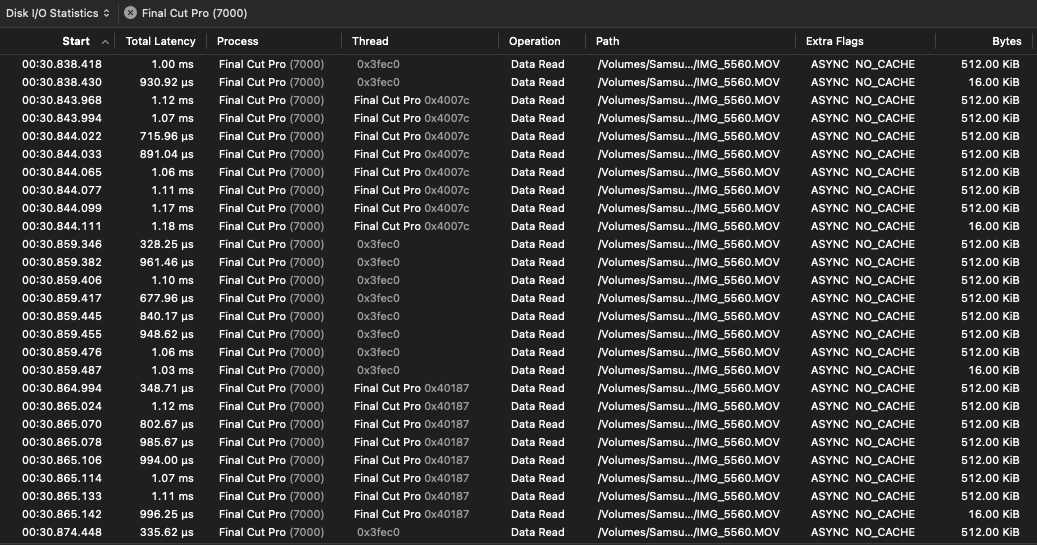The width and height of the screenshot is (1037, 545).
Task: Click latency value 996.25 µs
Action: [167, 514]
